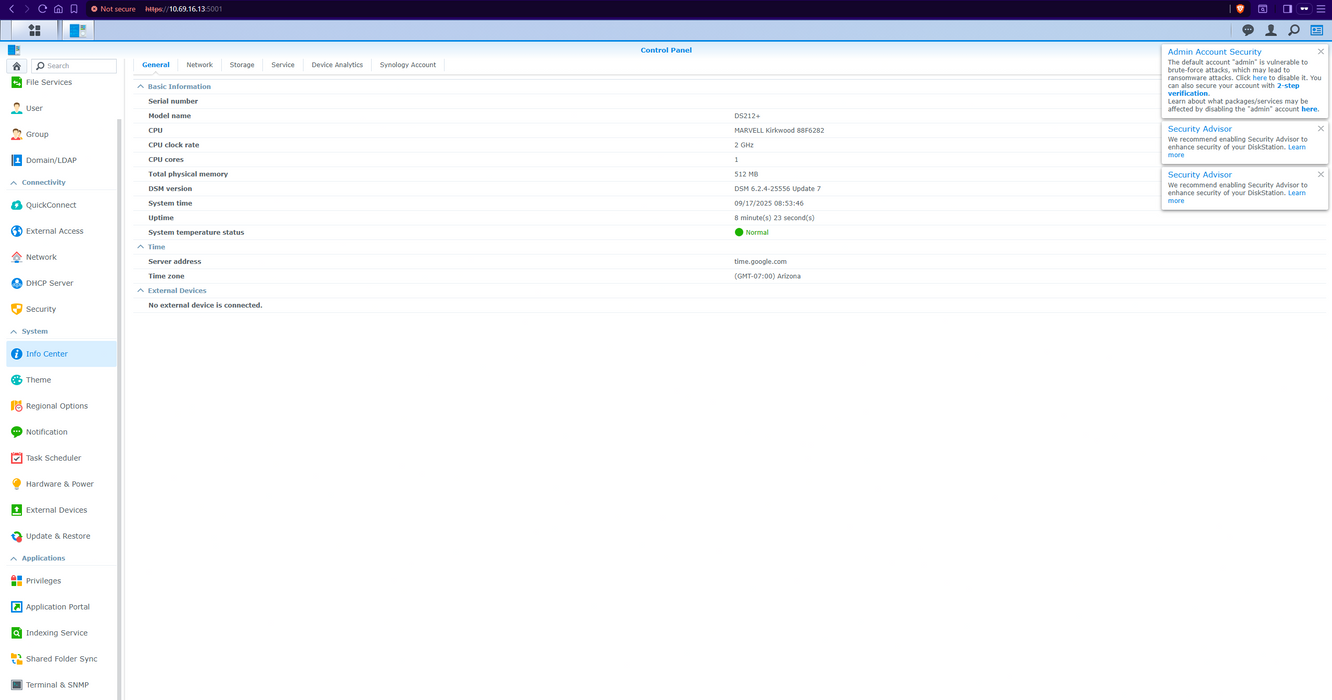Screen dimensions: 1332x700
Task: Click the DSM version value text
Action: coord(777,189)
